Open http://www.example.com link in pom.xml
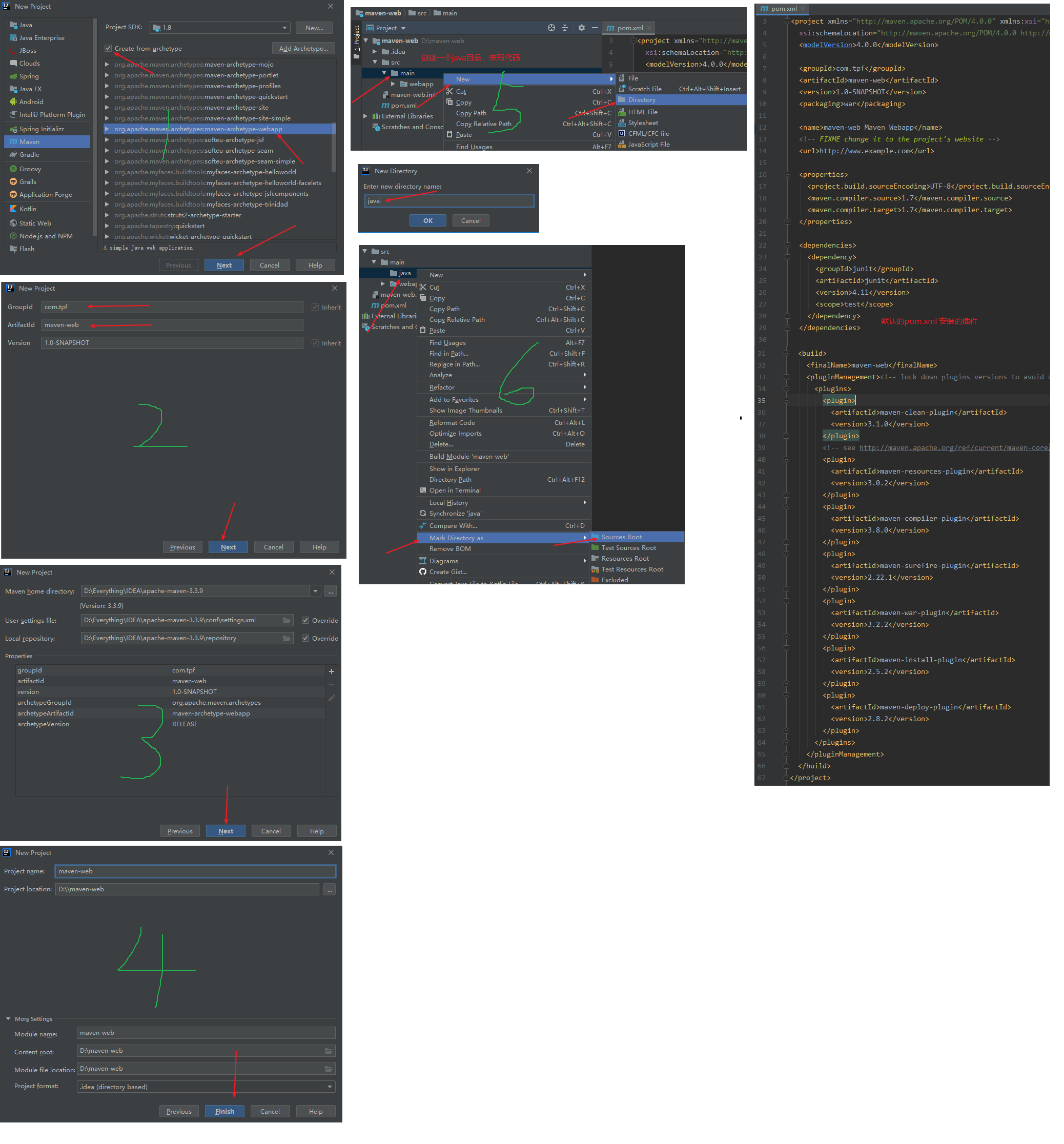 click(864, 151)
